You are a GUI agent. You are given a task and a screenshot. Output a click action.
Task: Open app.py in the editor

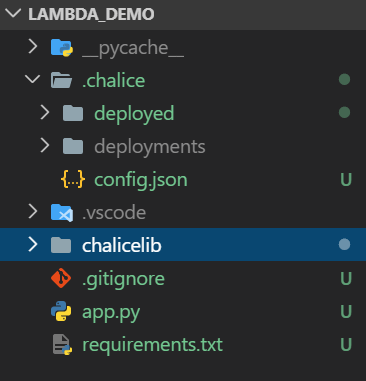[x=111, y=313]
